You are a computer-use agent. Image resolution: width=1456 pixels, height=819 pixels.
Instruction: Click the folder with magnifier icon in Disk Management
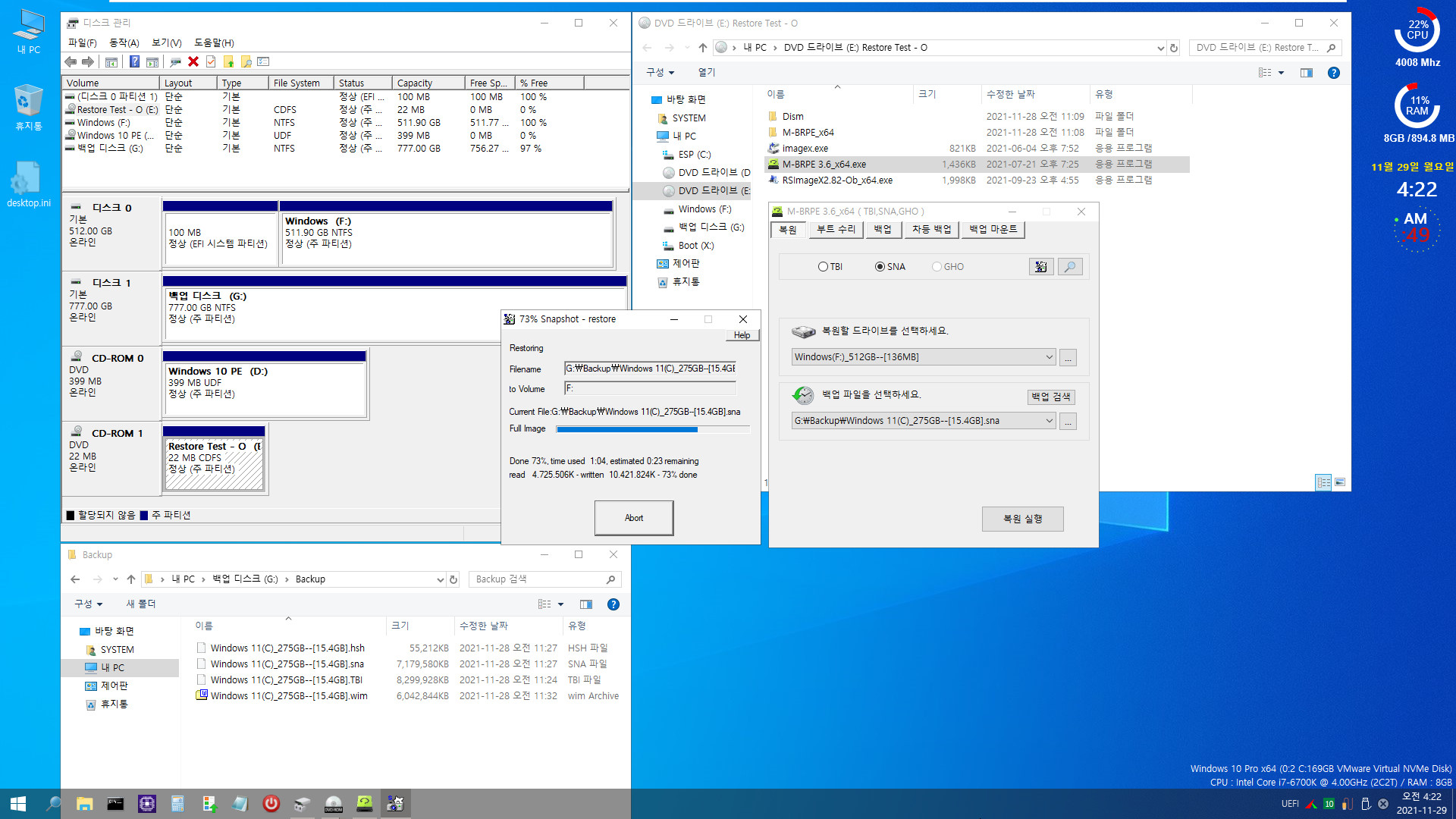(246, 62)
